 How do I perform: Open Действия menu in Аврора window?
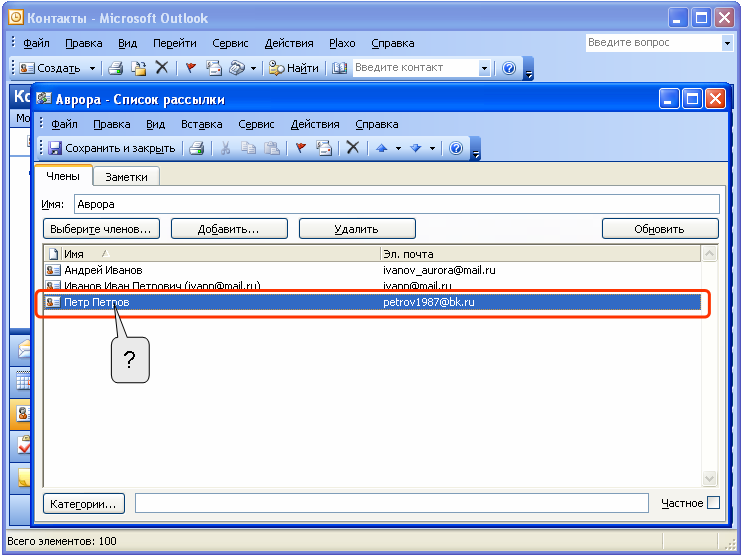315,124
